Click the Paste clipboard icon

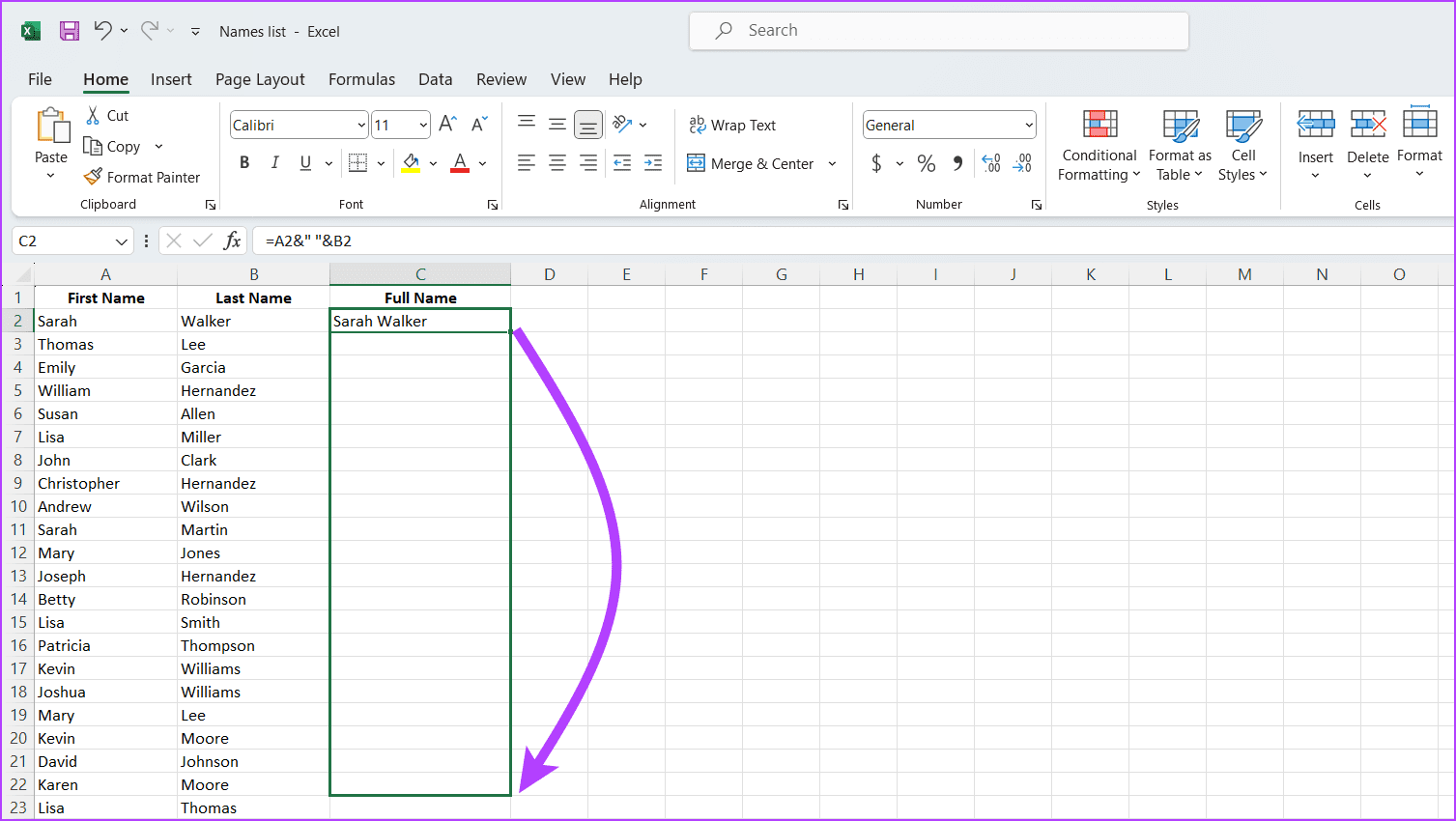click(52, 127)
